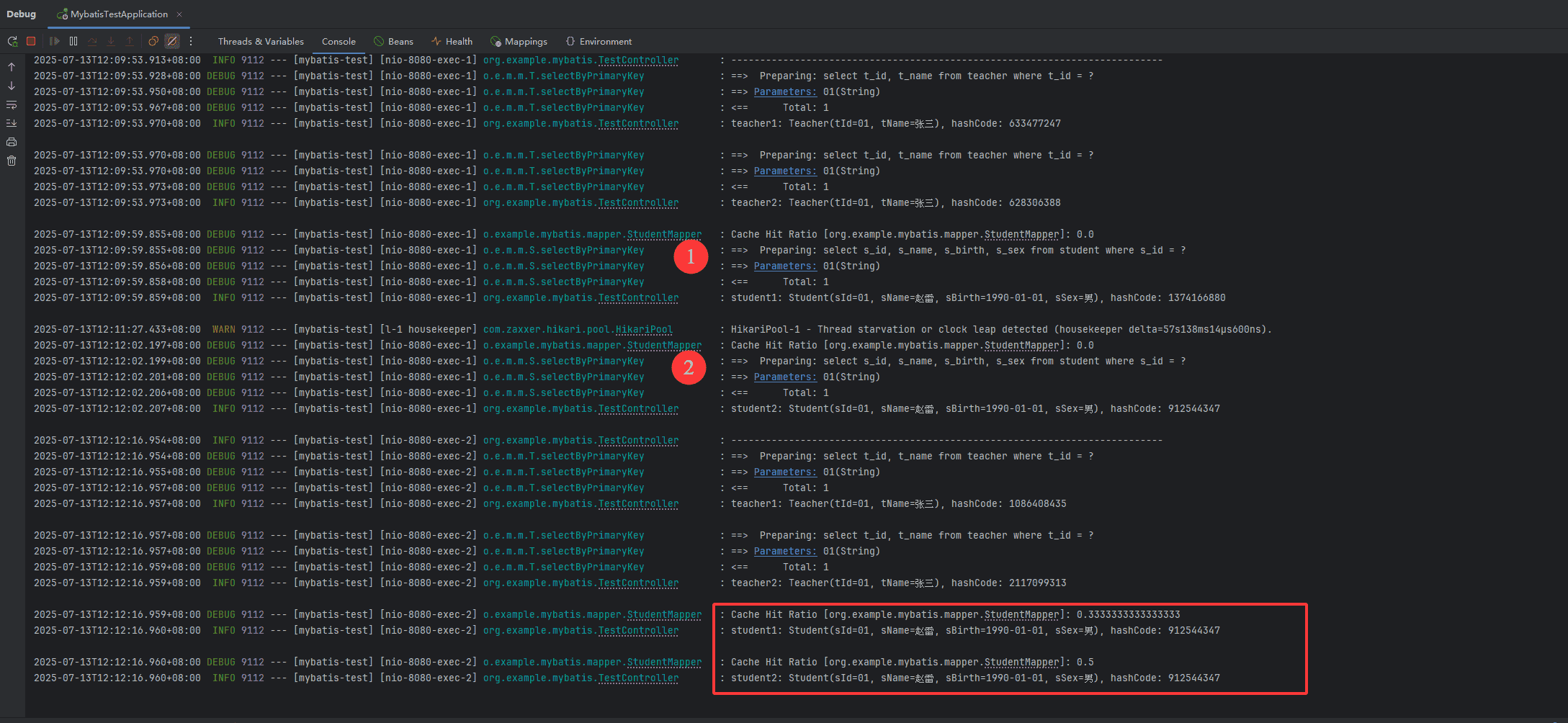Image resolution: width=1568 pixels, height=723 pixels.
Task: Toggle scroll to end of console
Action: [x=12, y=123]
